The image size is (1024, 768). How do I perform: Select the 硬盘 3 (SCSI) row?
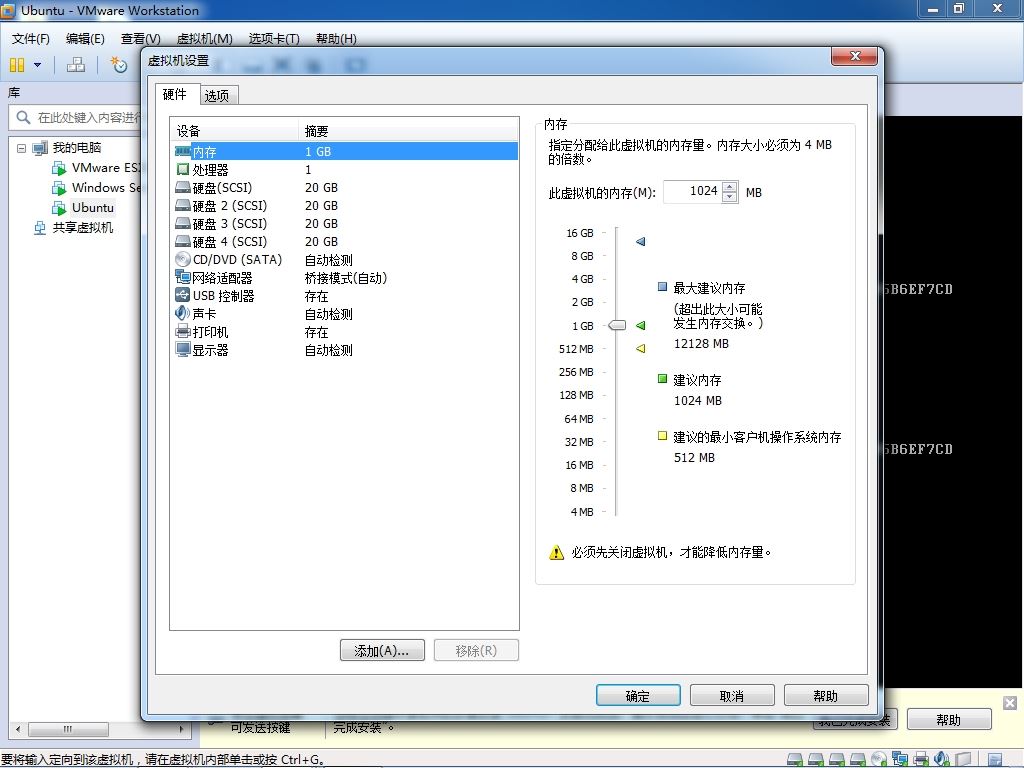tap(344, 224)
